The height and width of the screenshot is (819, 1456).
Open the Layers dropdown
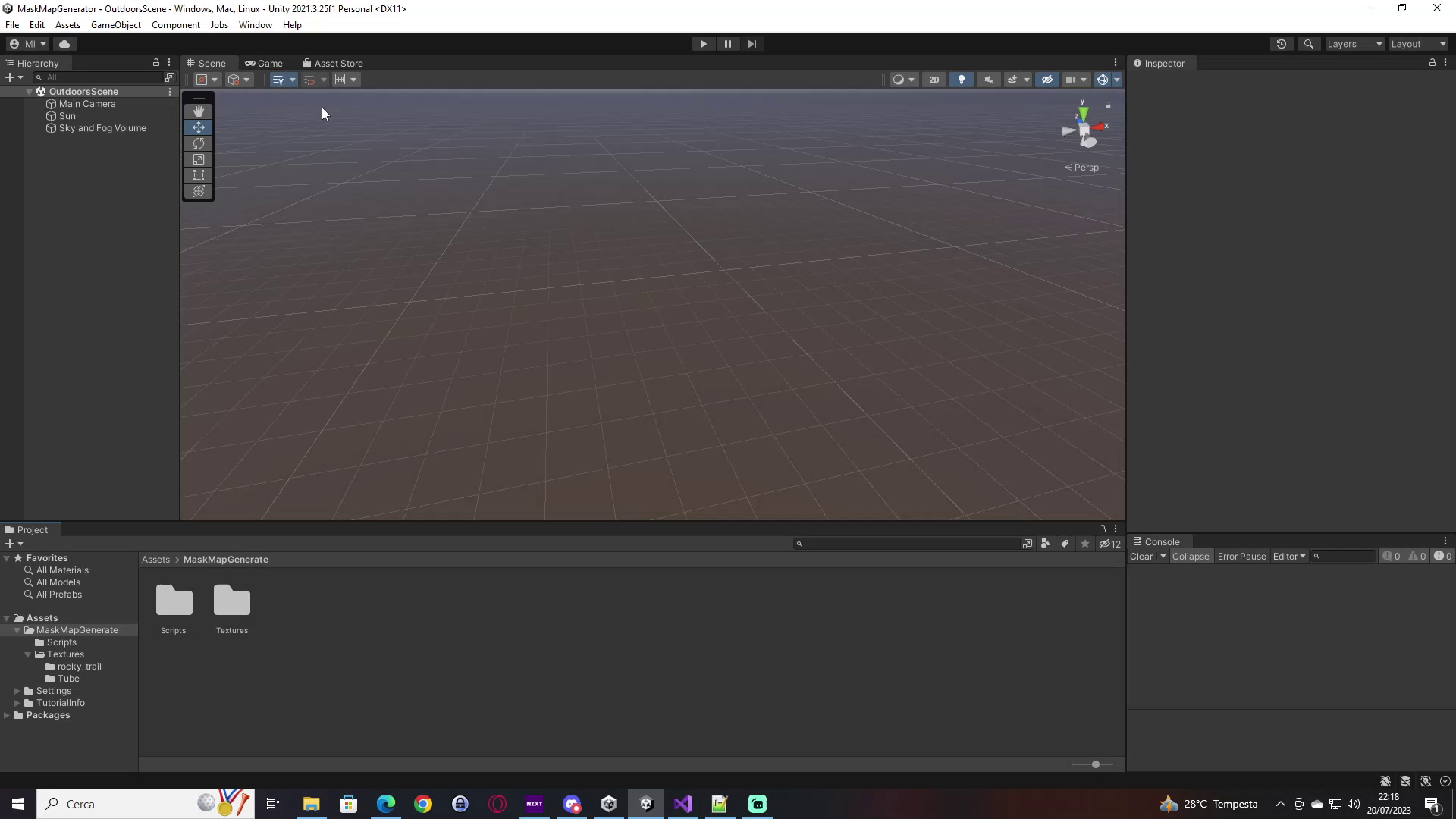[1354, 44]
